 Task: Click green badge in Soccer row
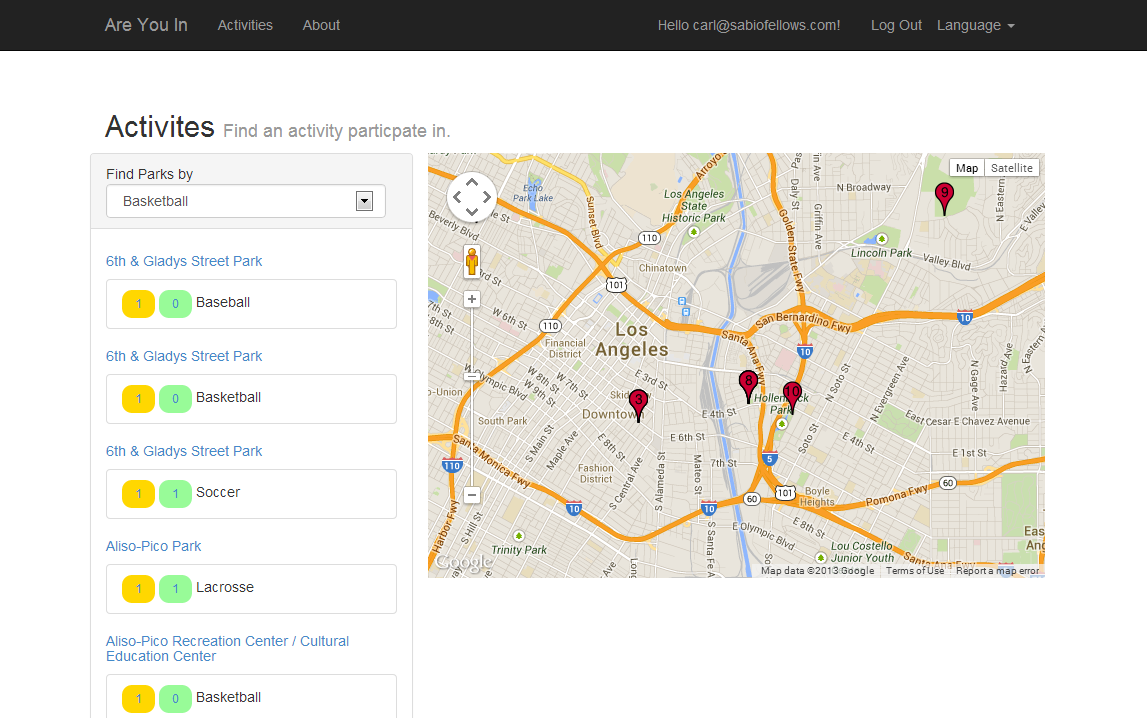[x=176, y=494]
